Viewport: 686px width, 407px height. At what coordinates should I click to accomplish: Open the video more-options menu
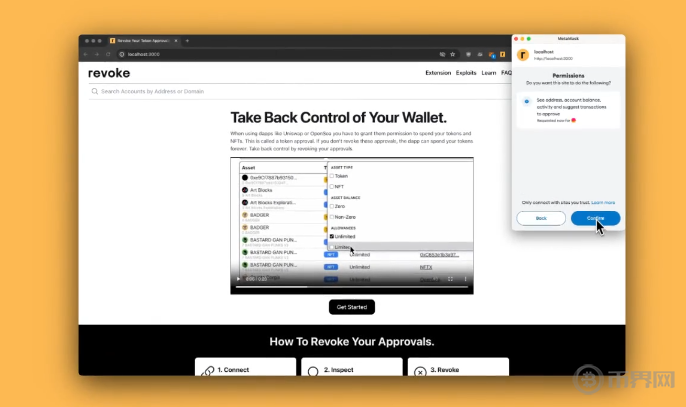click(465, 279)
